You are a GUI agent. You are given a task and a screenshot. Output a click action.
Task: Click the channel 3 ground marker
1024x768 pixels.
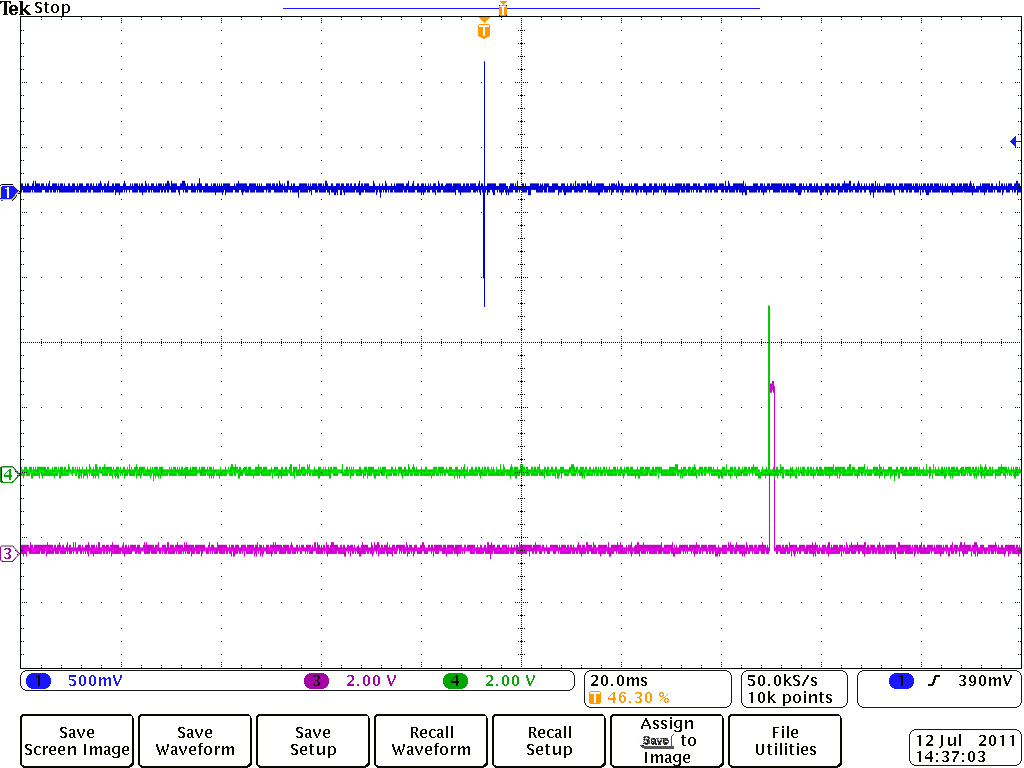pyautogui.click(x=9, y=554)
